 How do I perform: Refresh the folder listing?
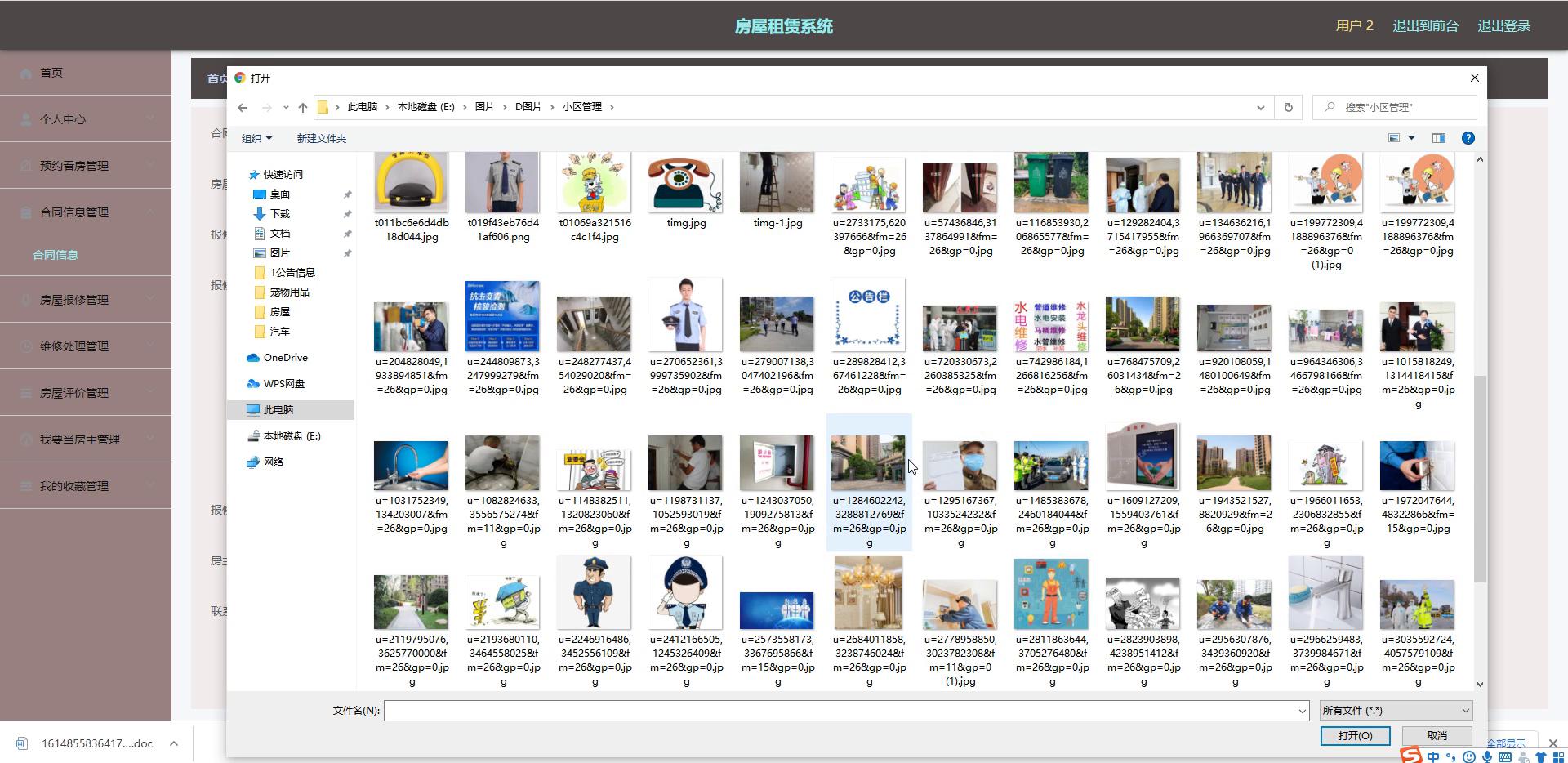[1288, 107]
